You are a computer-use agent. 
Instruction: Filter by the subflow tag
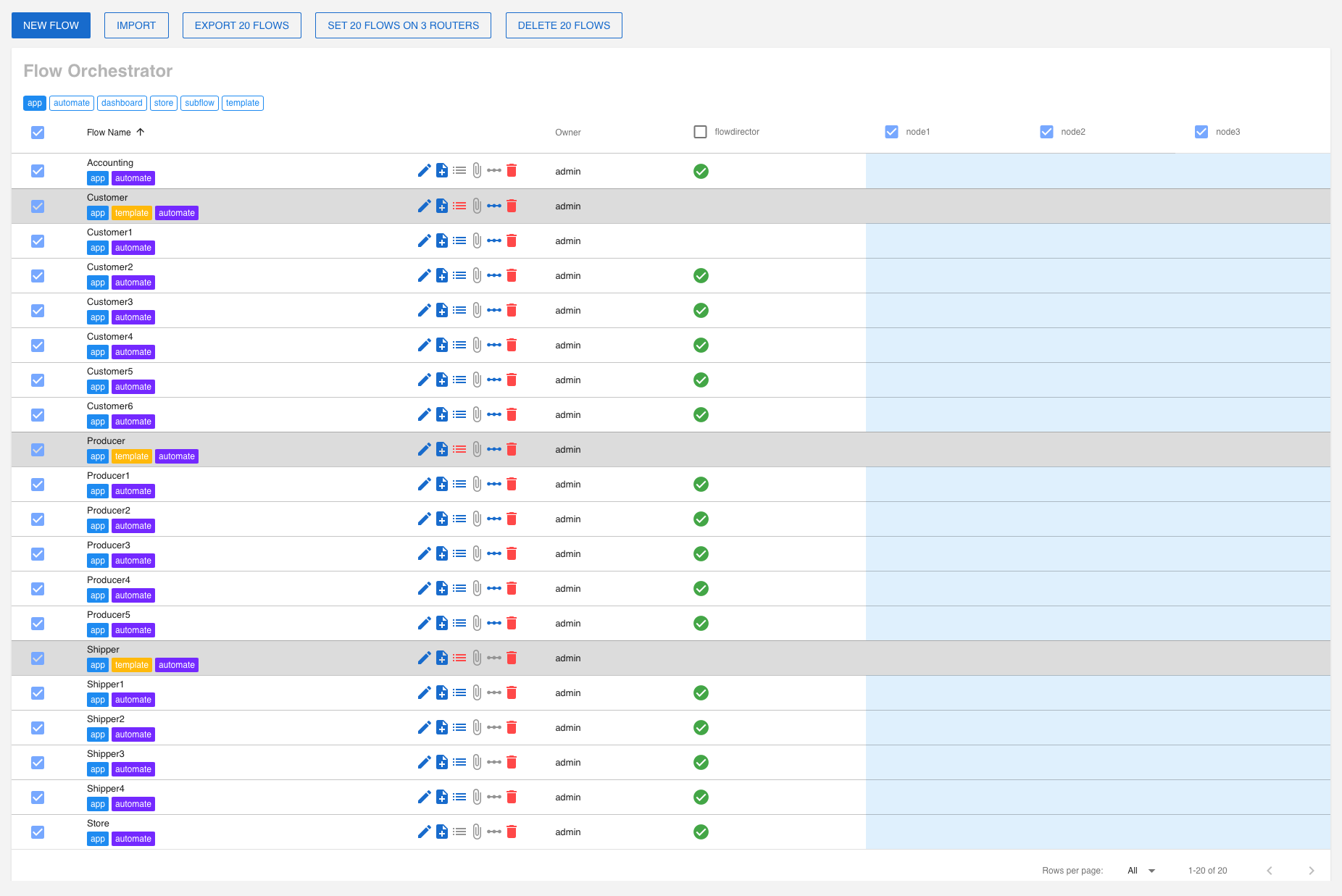point(199,103)
